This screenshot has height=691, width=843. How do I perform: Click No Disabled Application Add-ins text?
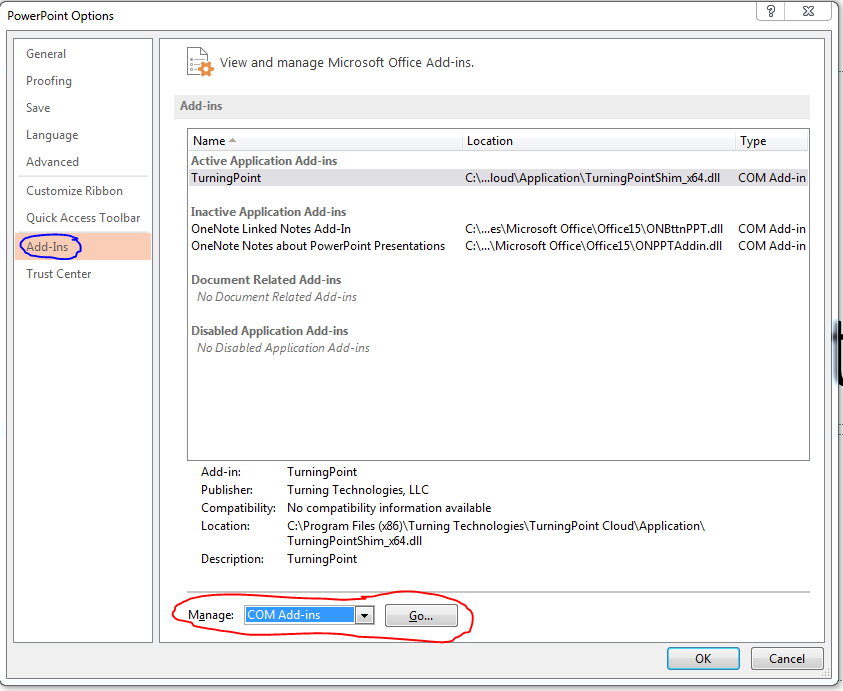click(283, 347)
